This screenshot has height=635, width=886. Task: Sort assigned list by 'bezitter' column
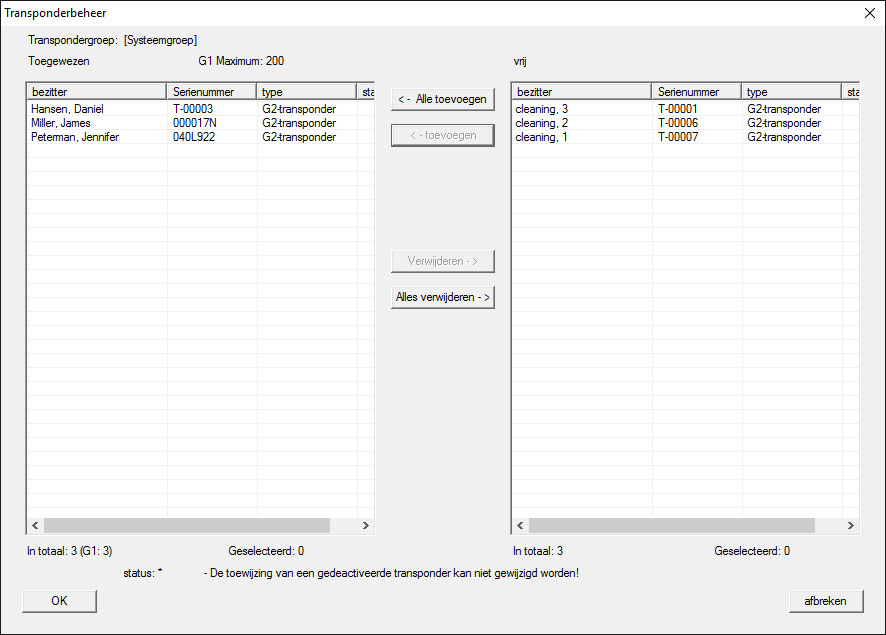[96, 92]
